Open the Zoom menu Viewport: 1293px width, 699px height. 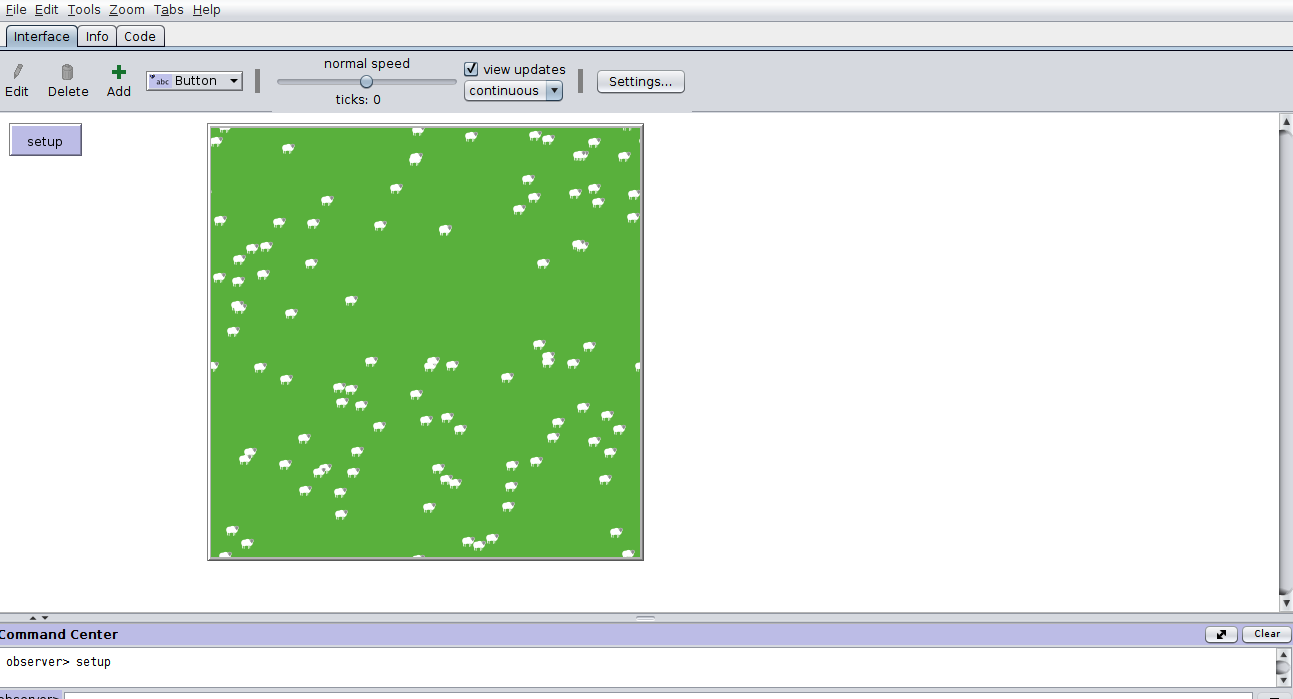click(x=127, y=9)
